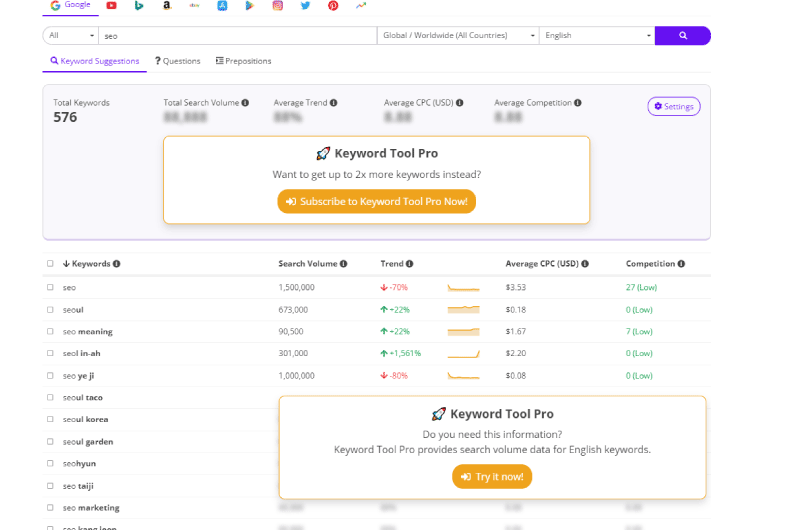Viewport: 800px width, 530px height.
Task: Switch to the eBay platform icon
Action: (x=194, y=6)
